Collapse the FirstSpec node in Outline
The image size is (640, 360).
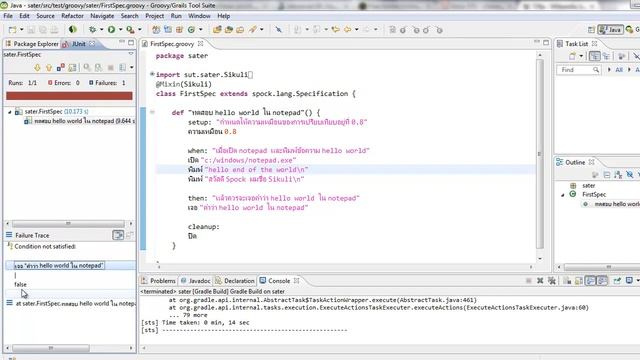point(563,195)
